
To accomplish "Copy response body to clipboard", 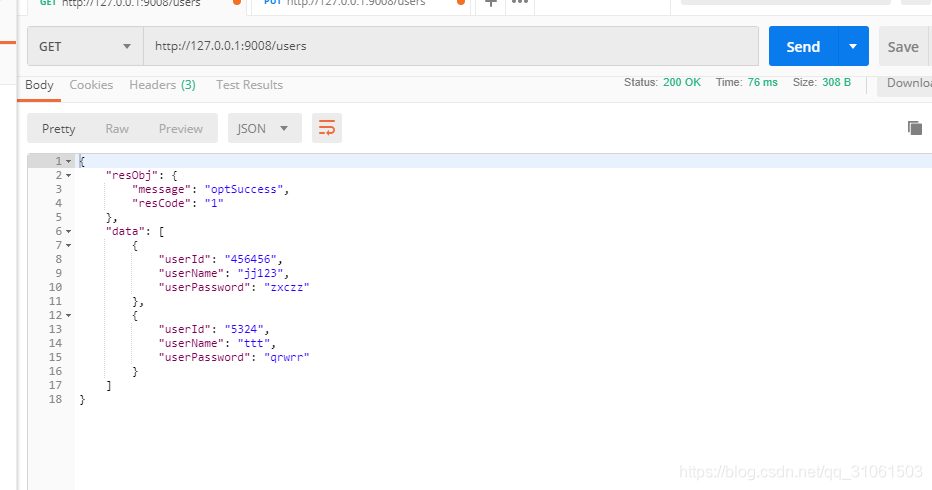I will [915, 128].
